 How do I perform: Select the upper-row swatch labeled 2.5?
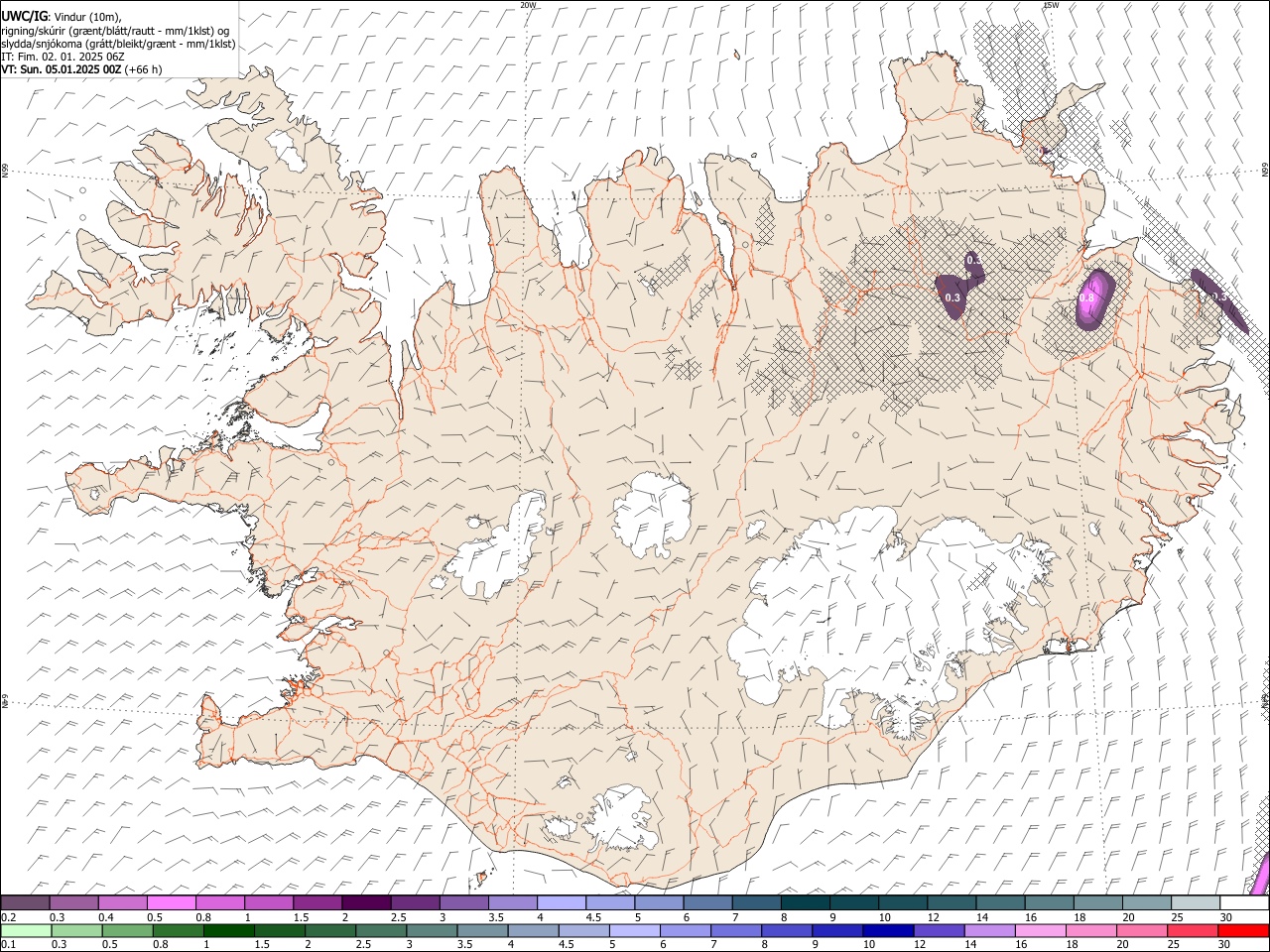415,903
